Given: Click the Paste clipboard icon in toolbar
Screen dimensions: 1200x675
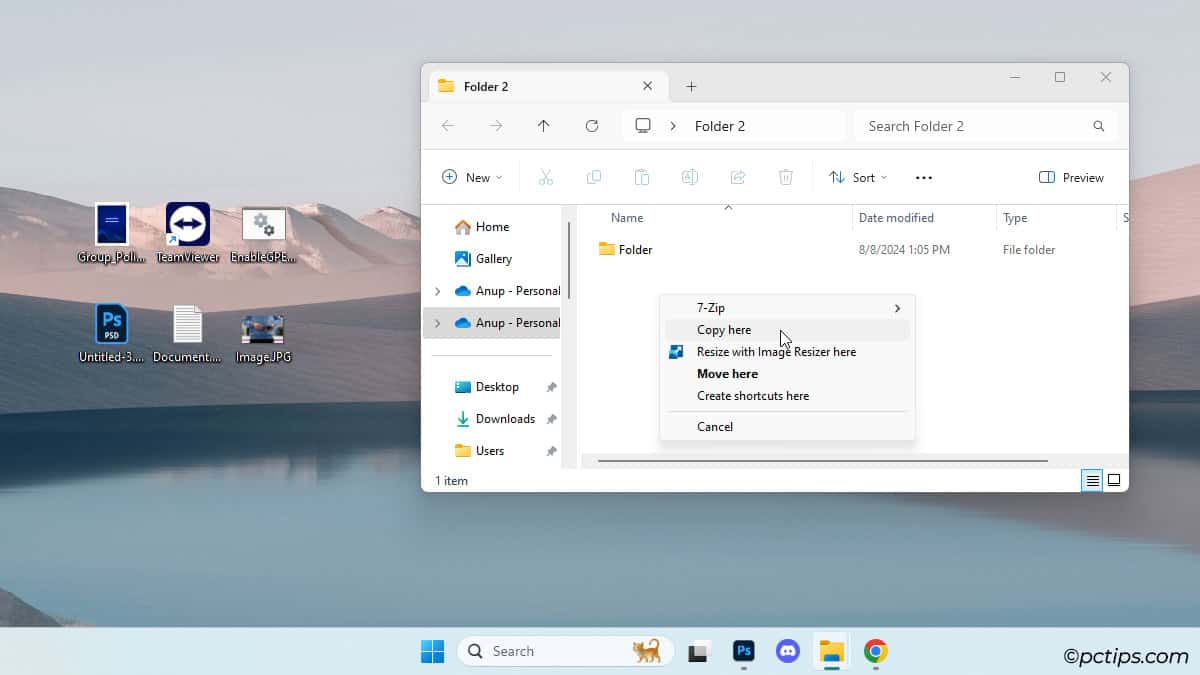Looking at the screenshot, I should tap(641, 177).
